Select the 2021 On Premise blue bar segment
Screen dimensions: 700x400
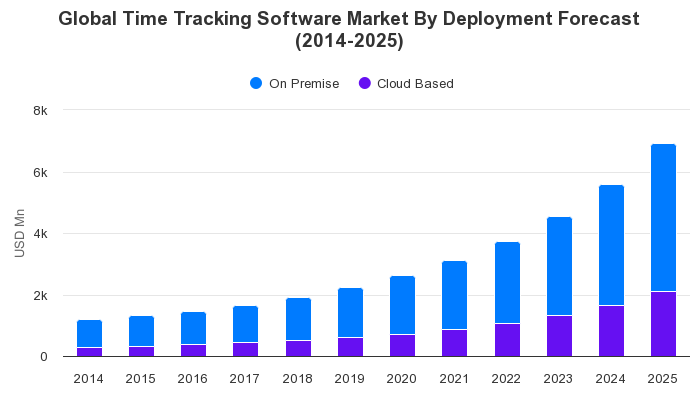coord(454,295)
